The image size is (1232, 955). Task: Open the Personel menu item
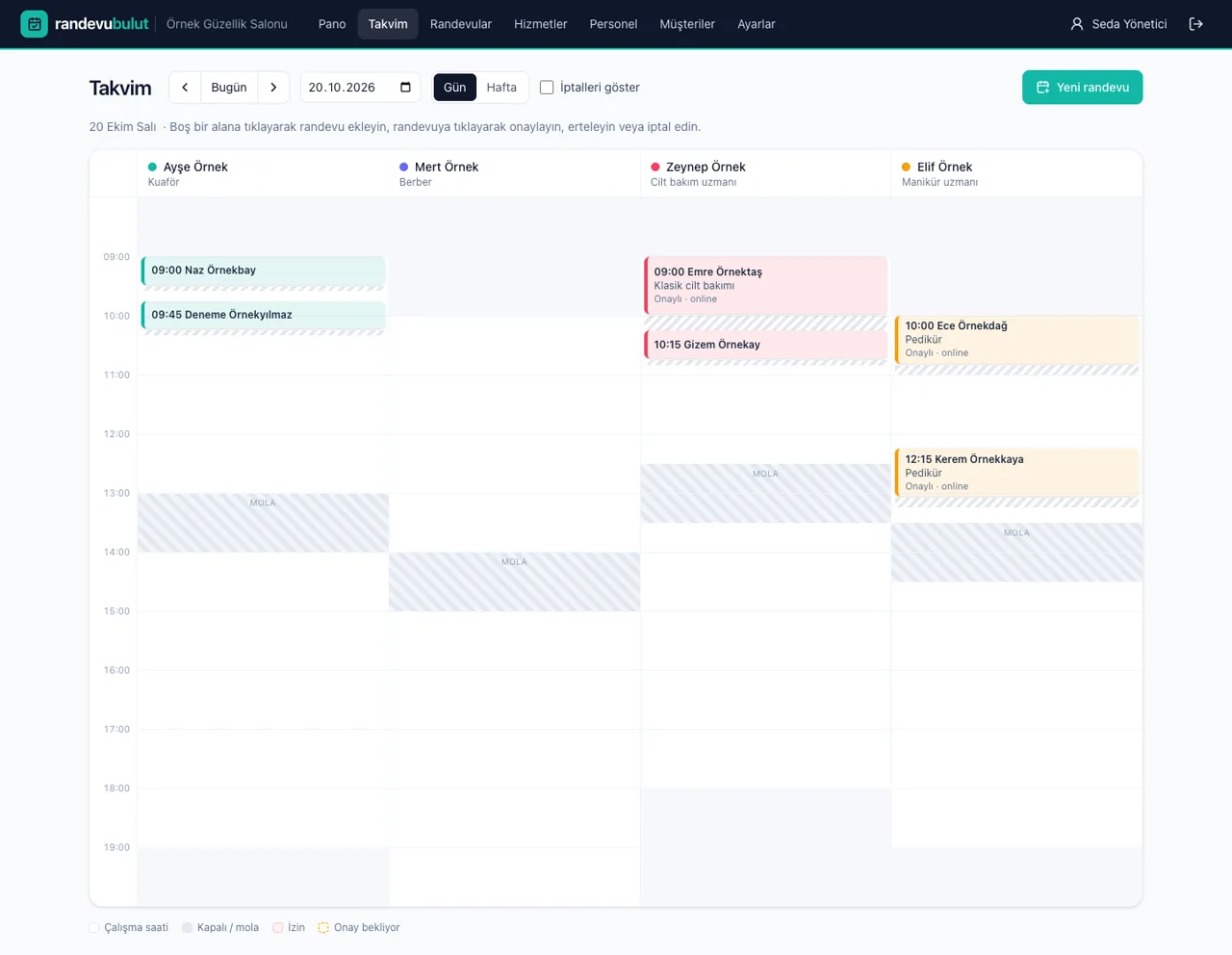(x=613, y=24)
